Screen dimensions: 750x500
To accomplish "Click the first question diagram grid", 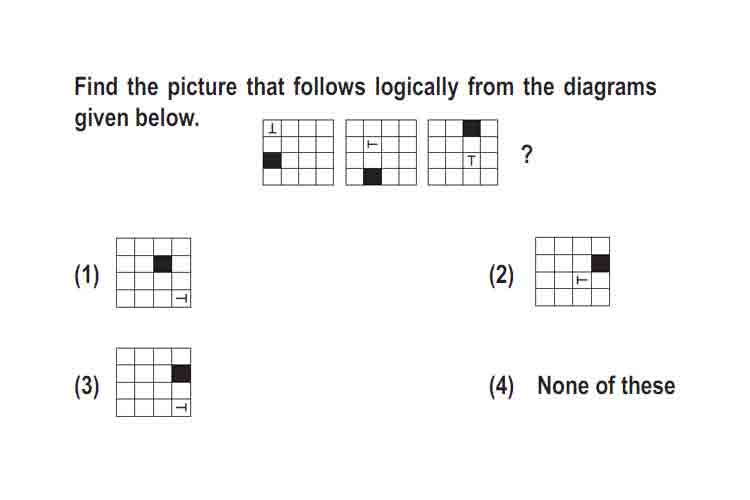I will pos(298,152).
